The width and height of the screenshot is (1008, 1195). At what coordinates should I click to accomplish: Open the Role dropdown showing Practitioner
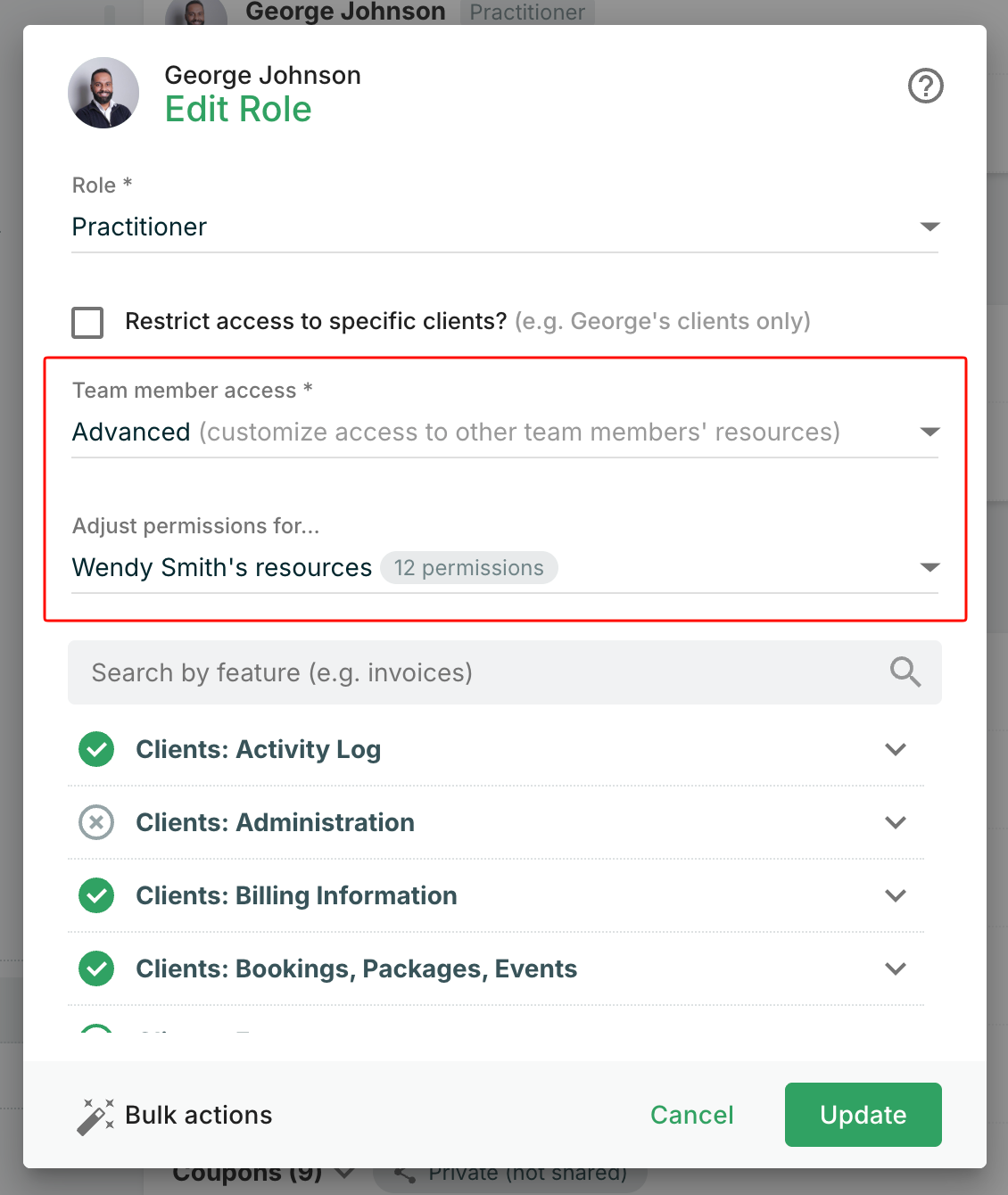tap(504, 227)
